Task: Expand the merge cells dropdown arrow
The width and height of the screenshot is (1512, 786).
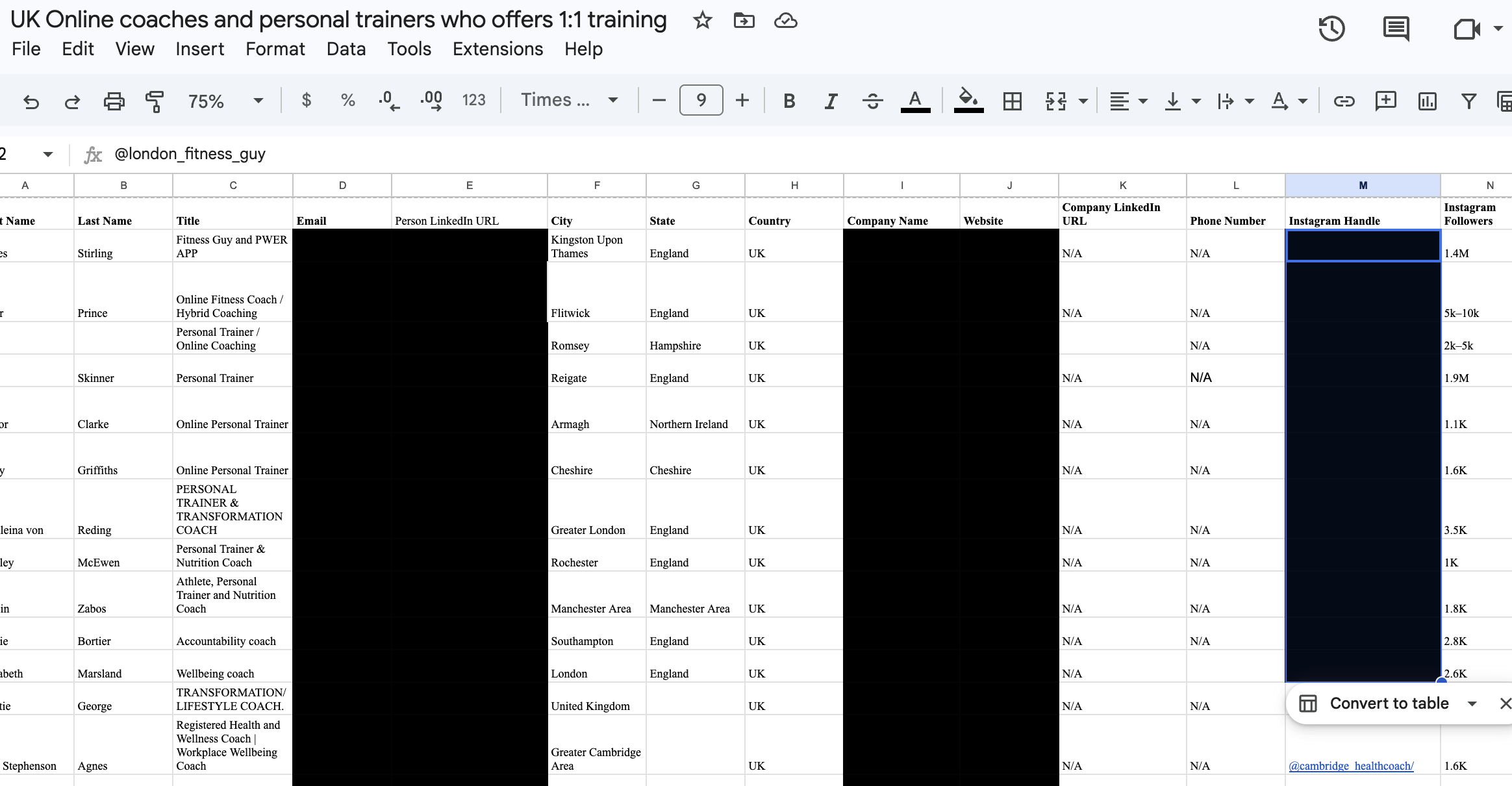Action: click(1083, 101)
